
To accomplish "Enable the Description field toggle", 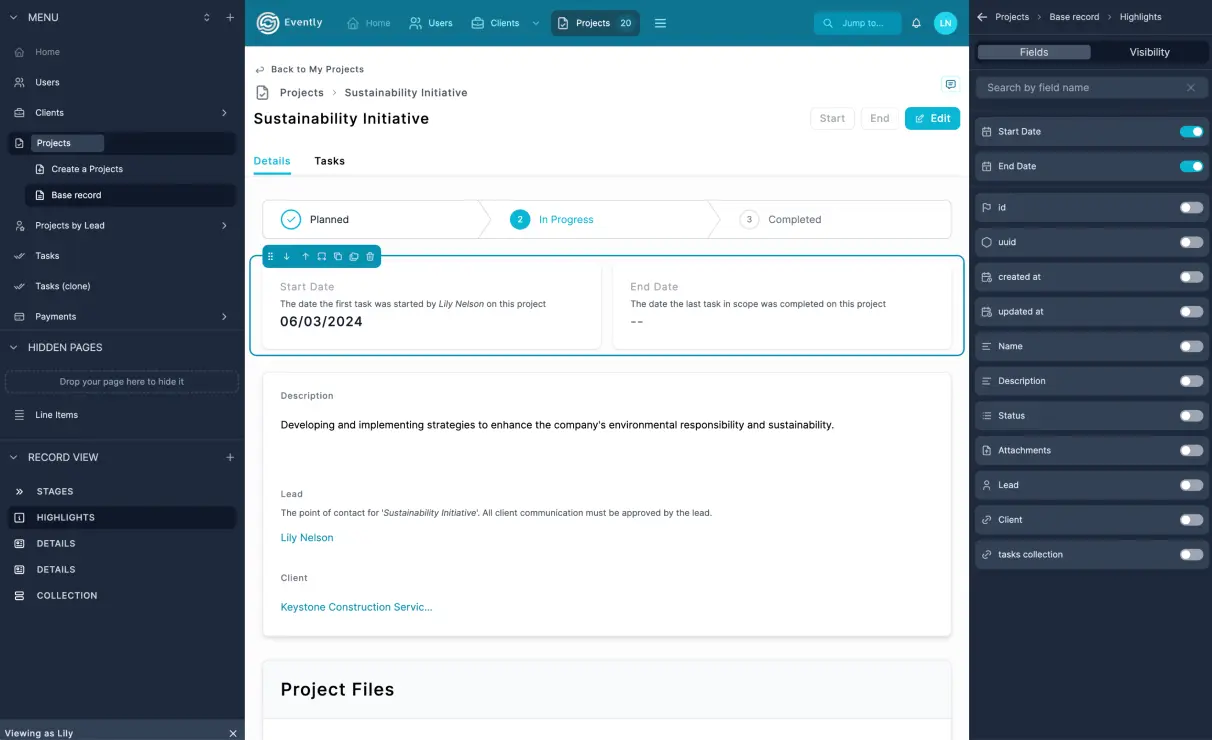I will point(1190,381).
